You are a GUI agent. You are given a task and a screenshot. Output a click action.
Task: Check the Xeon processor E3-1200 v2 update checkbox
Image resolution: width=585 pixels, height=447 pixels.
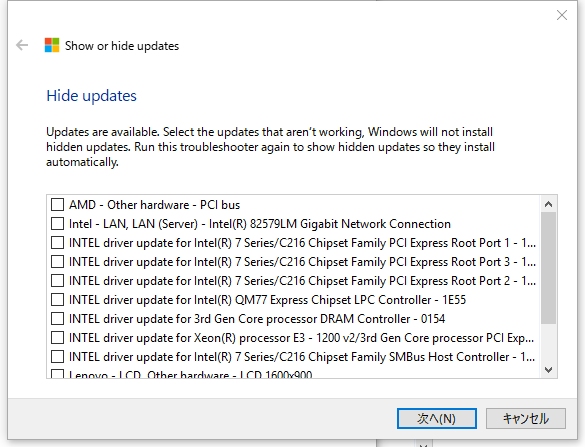(57, 338)
